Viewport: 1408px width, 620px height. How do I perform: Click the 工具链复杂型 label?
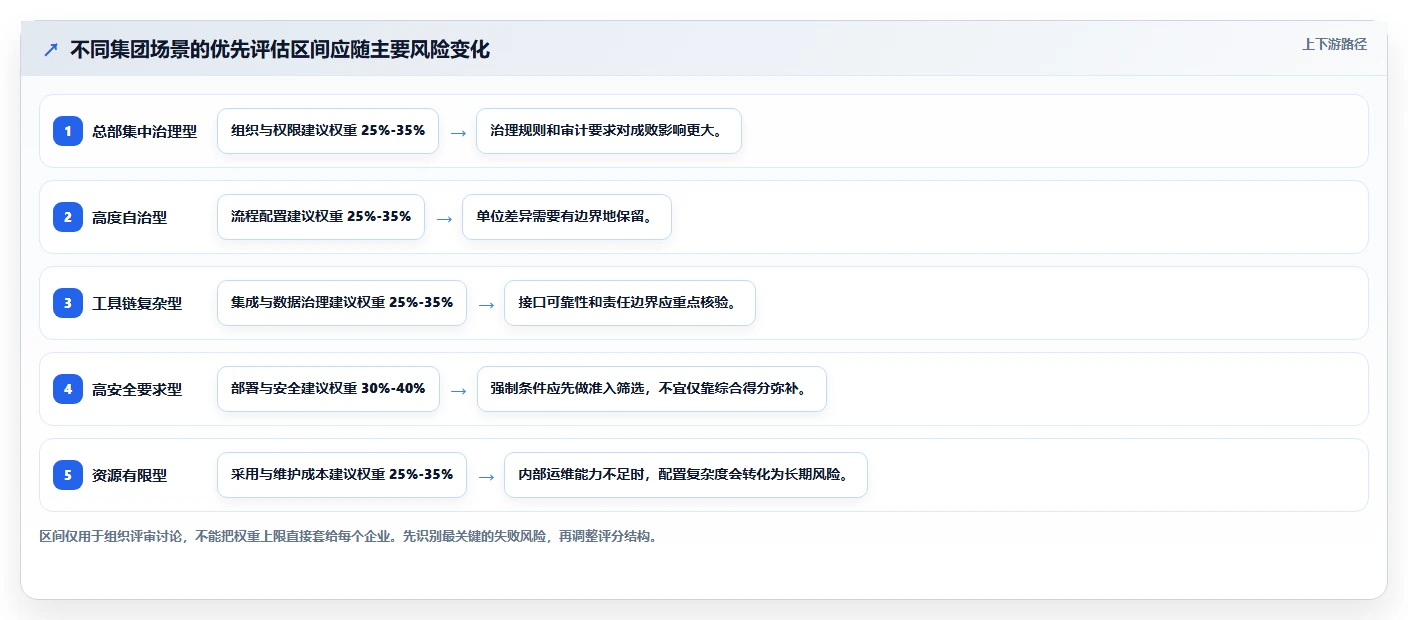pyautogui.click(x=137, y=304)
